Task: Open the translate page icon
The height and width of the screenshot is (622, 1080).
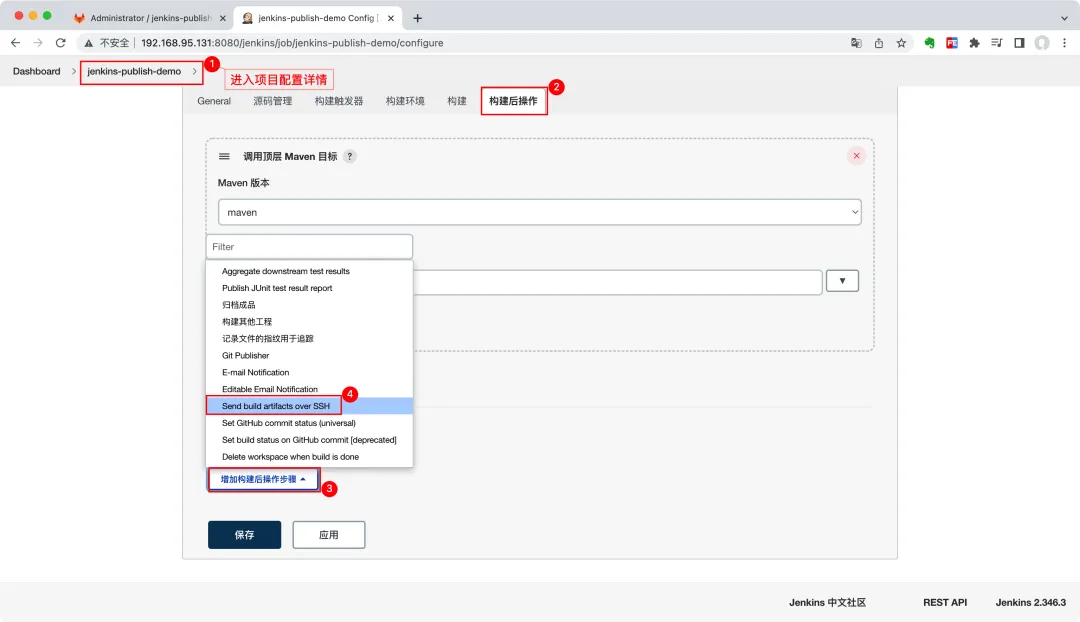Action: click(856, 43)
